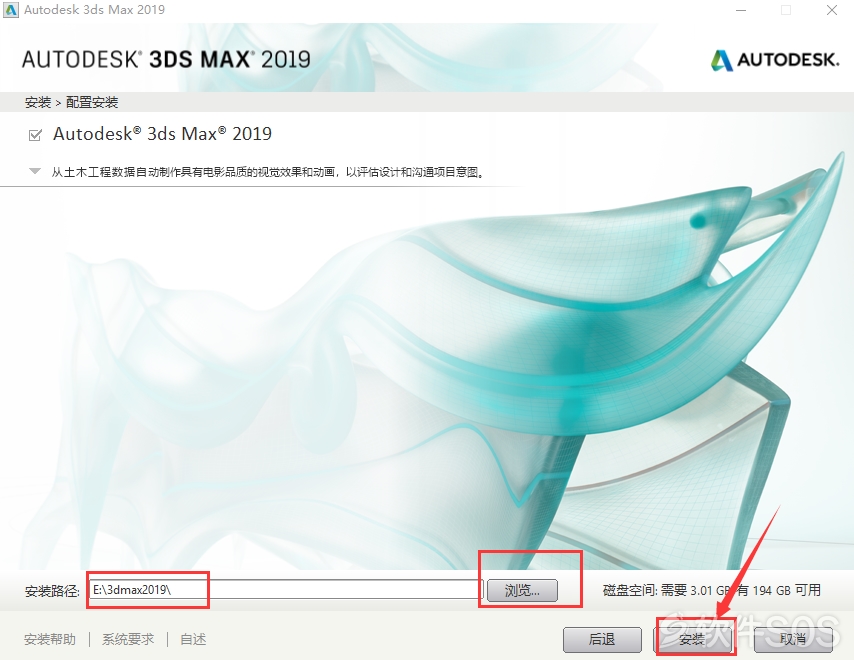The height and width of the screenshot is (660, 854).
Task: Click the window title Autodesk 3ds Max 2019
Action: coord(94,9)
